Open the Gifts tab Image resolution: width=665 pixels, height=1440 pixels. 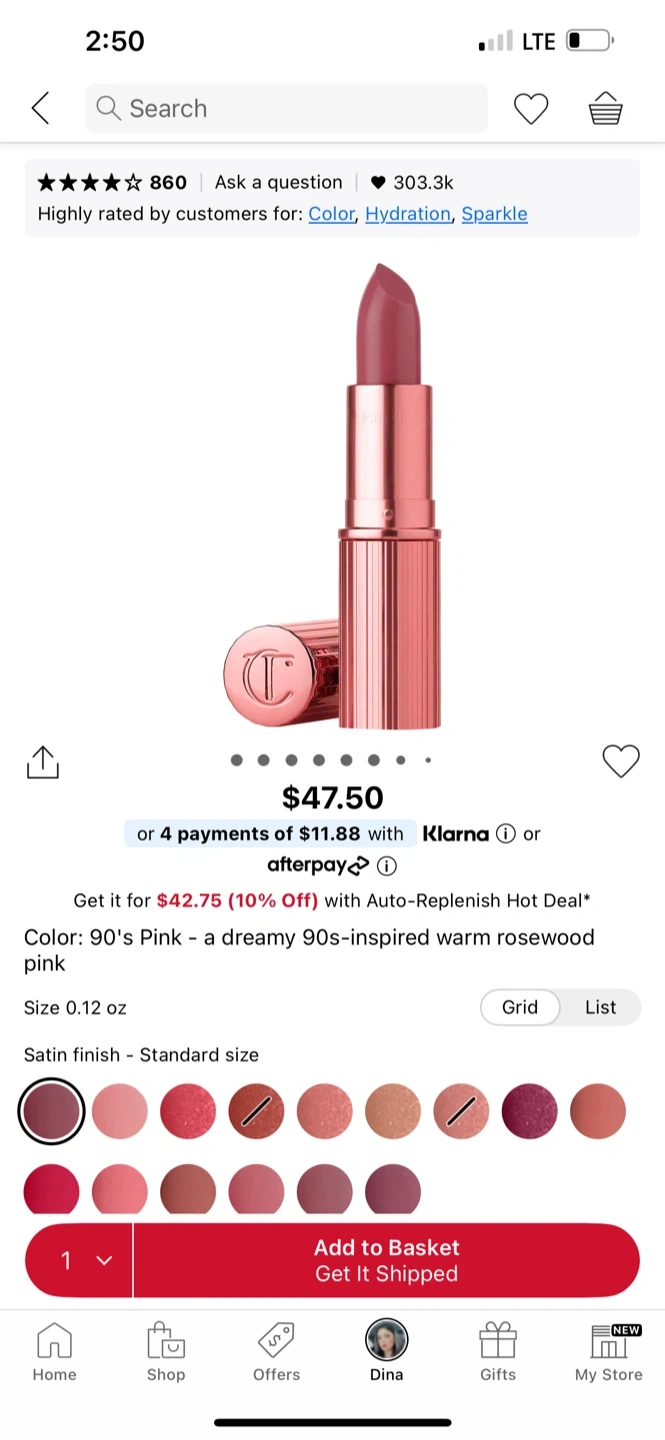[497, 1352]
